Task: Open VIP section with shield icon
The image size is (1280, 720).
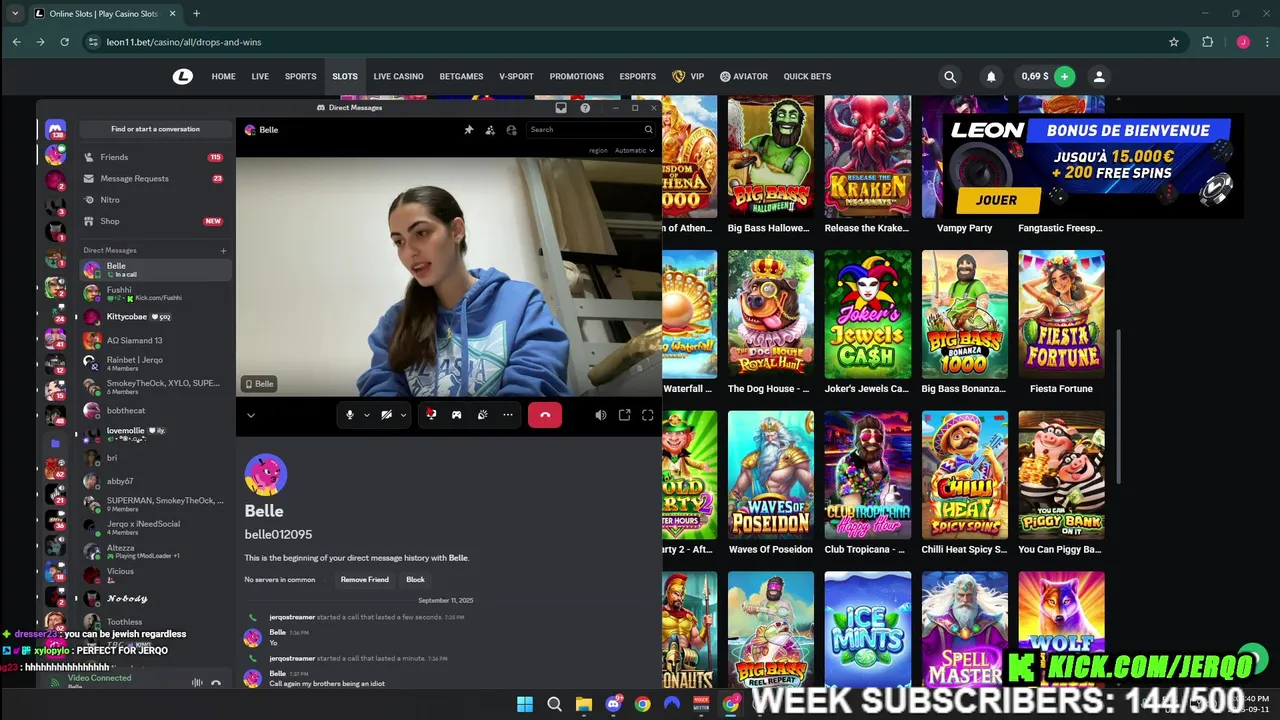Action: (688, 77)
